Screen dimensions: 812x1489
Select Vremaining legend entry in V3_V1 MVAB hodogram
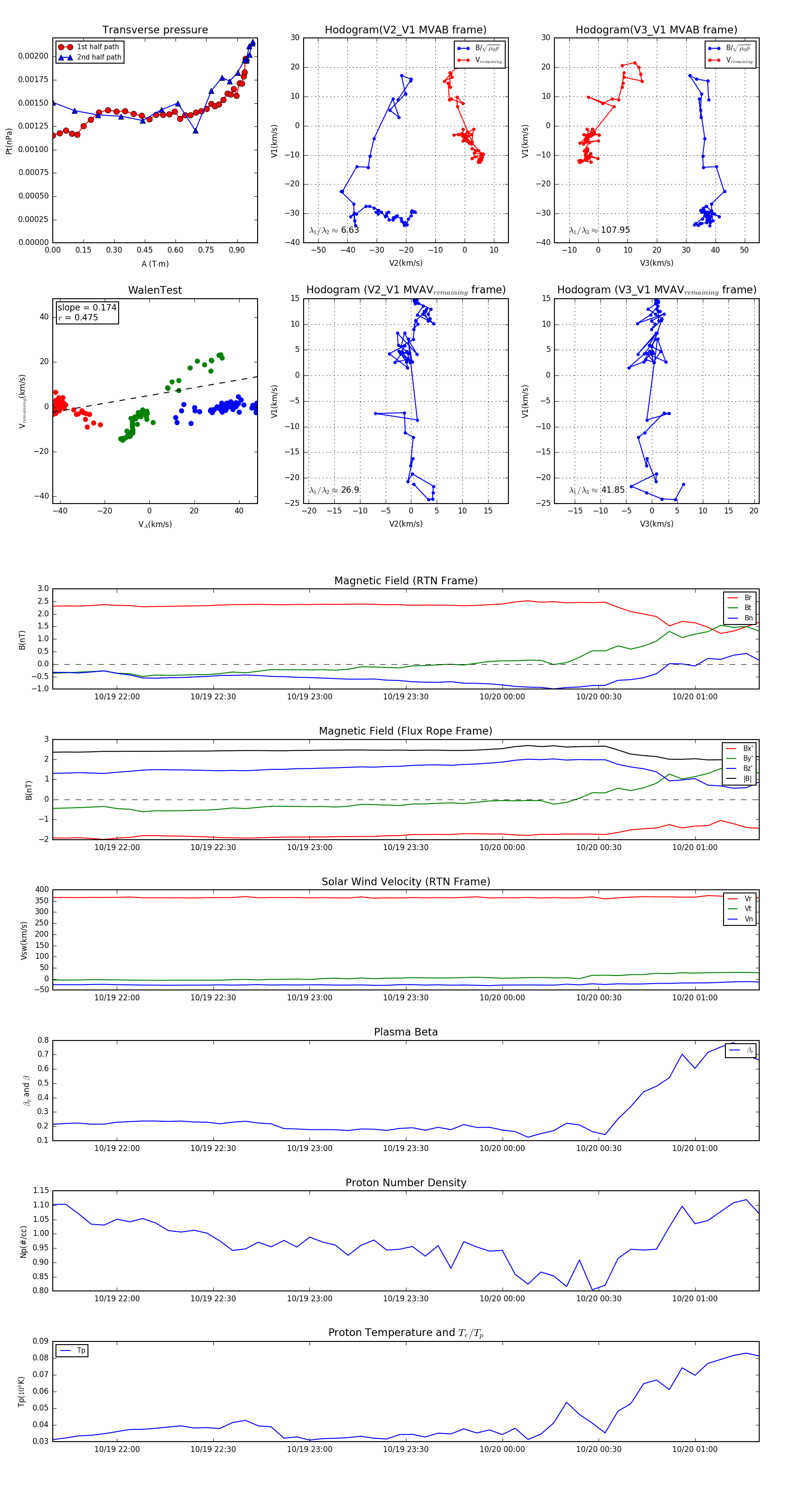click(x=730, y=60)
